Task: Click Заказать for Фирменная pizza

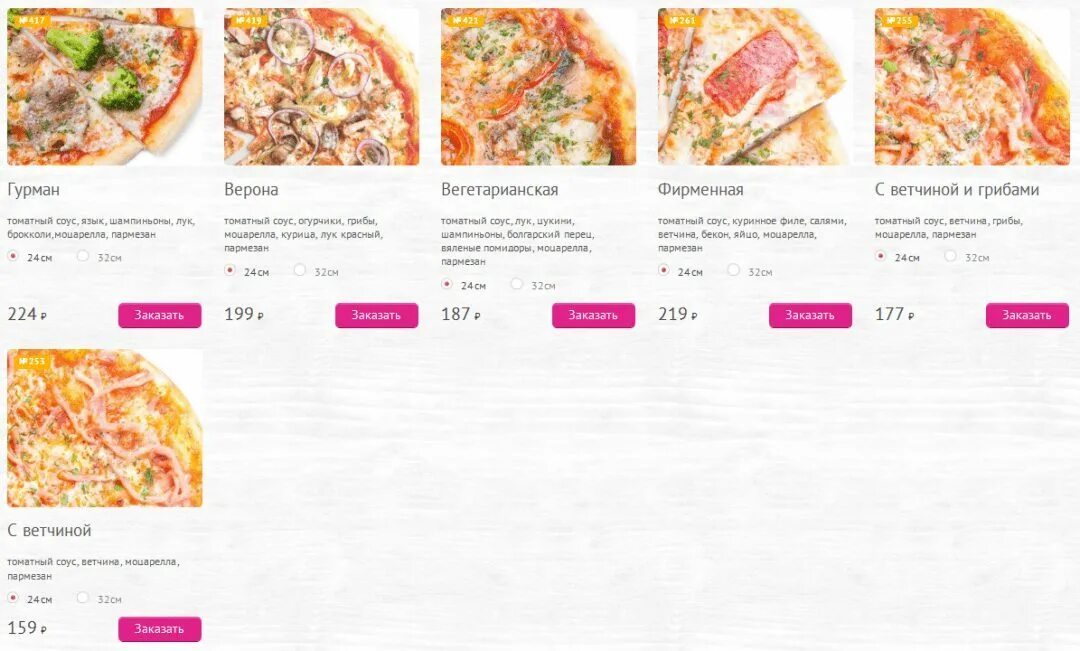Action: [x=810, y=316]
